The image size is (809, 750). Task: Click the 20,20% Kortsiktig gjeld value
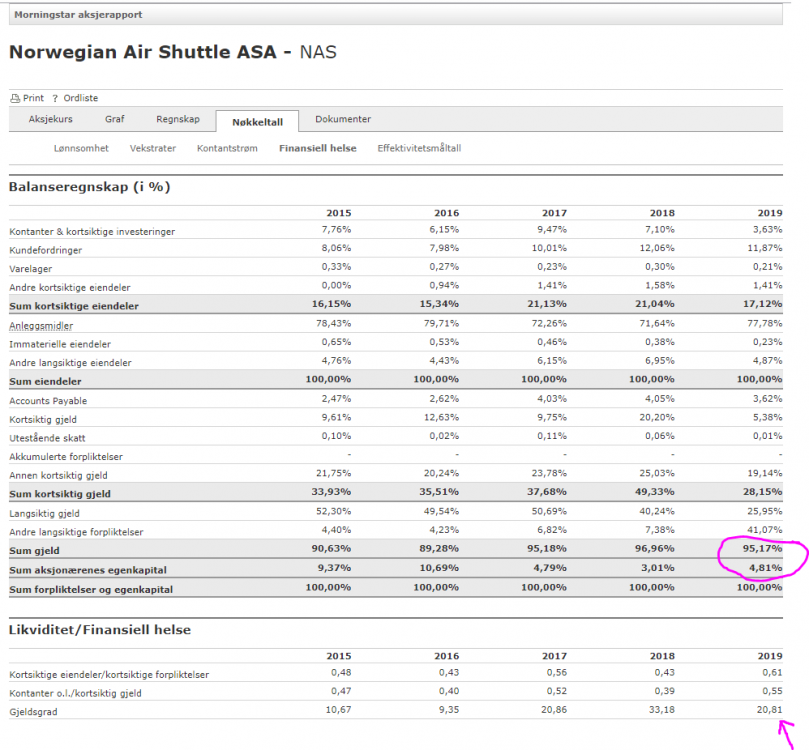(657, 417)
